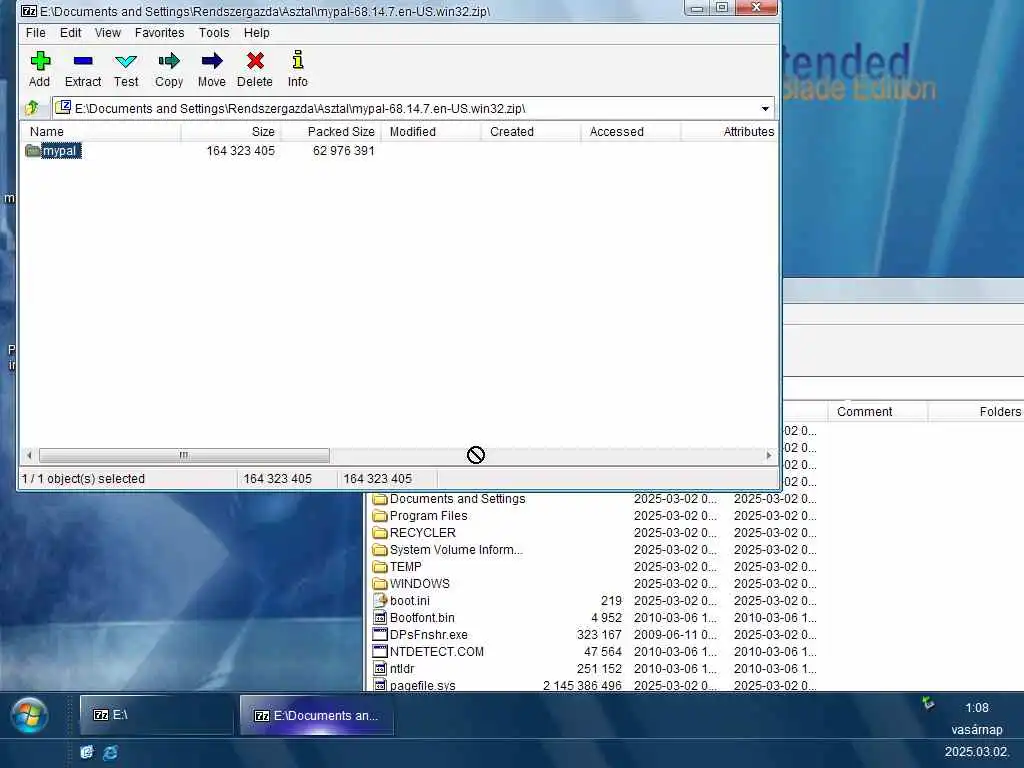Open the Edit menu
This screenshot has width=1024, height=768.
coord(71,33)
